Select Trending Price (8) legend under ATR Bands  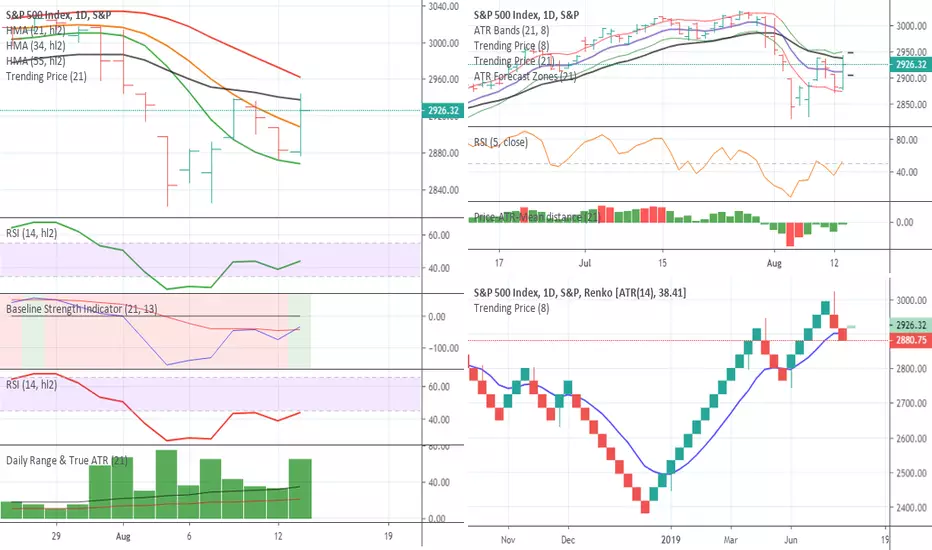click(511, 46)
